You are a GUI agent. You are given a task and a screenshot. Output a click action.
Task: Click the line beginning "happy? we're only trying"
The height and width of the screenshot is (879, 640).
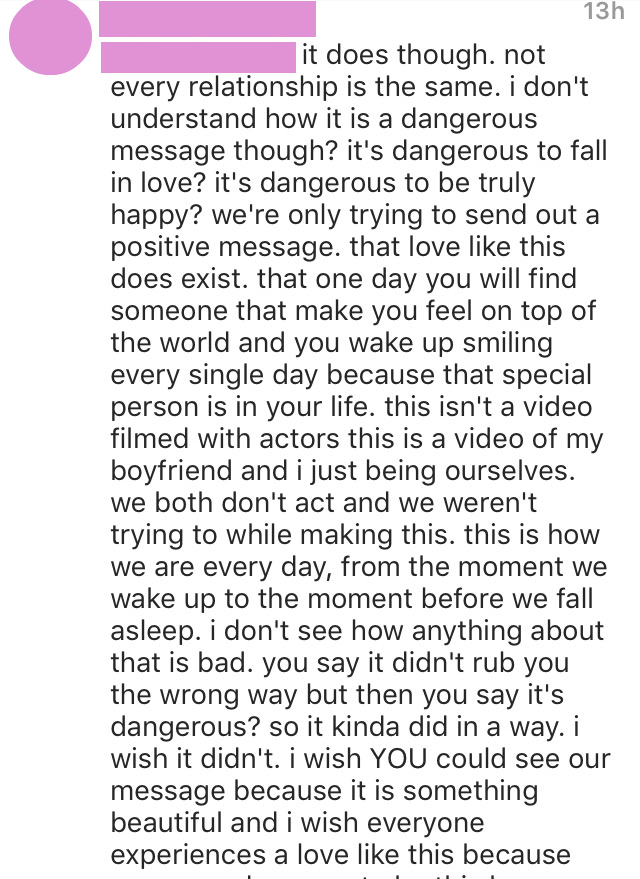pyautogui.click(x=355, y=215)
